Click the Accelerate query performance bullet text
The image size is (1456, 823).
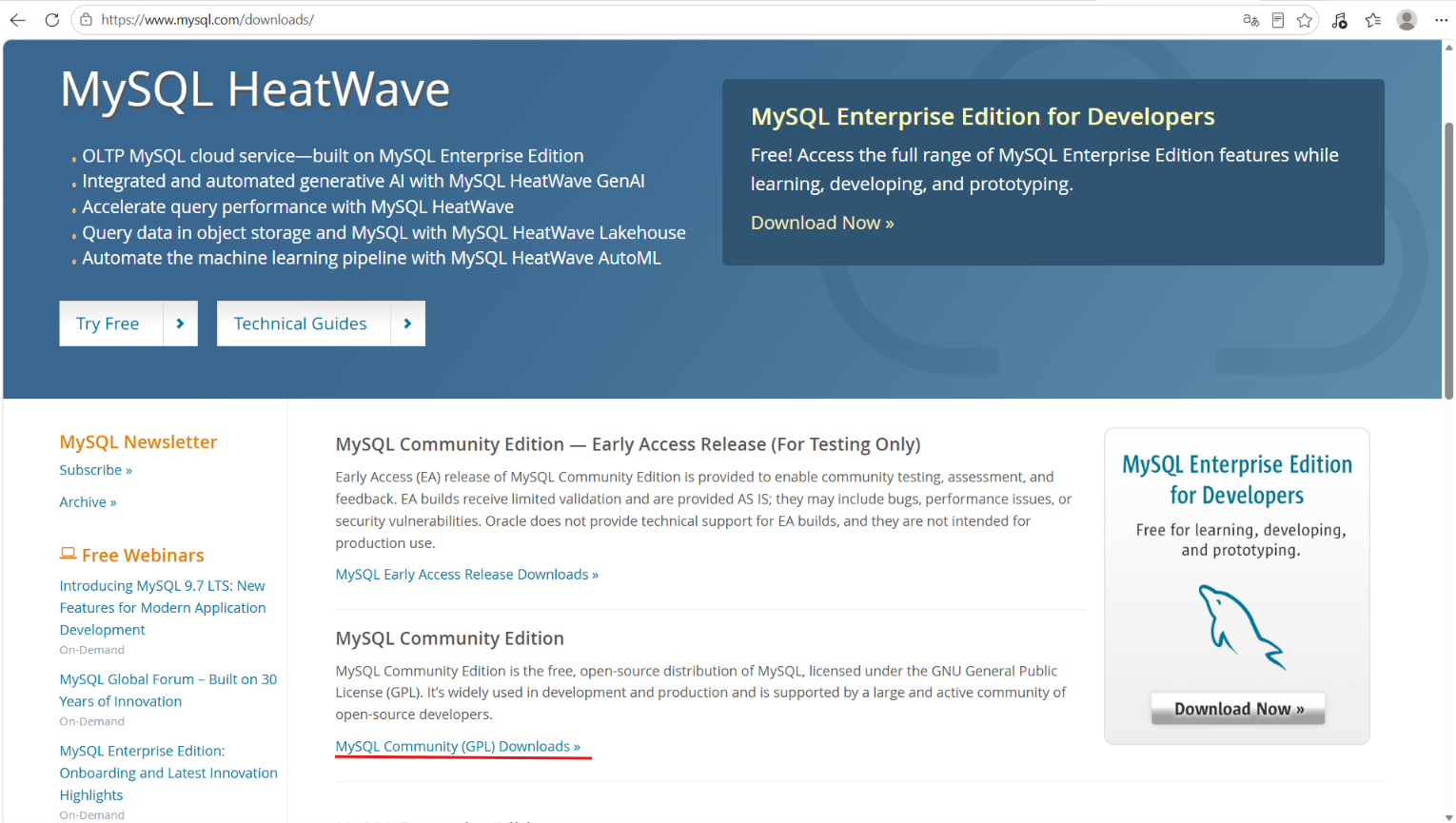pos(298,207)
